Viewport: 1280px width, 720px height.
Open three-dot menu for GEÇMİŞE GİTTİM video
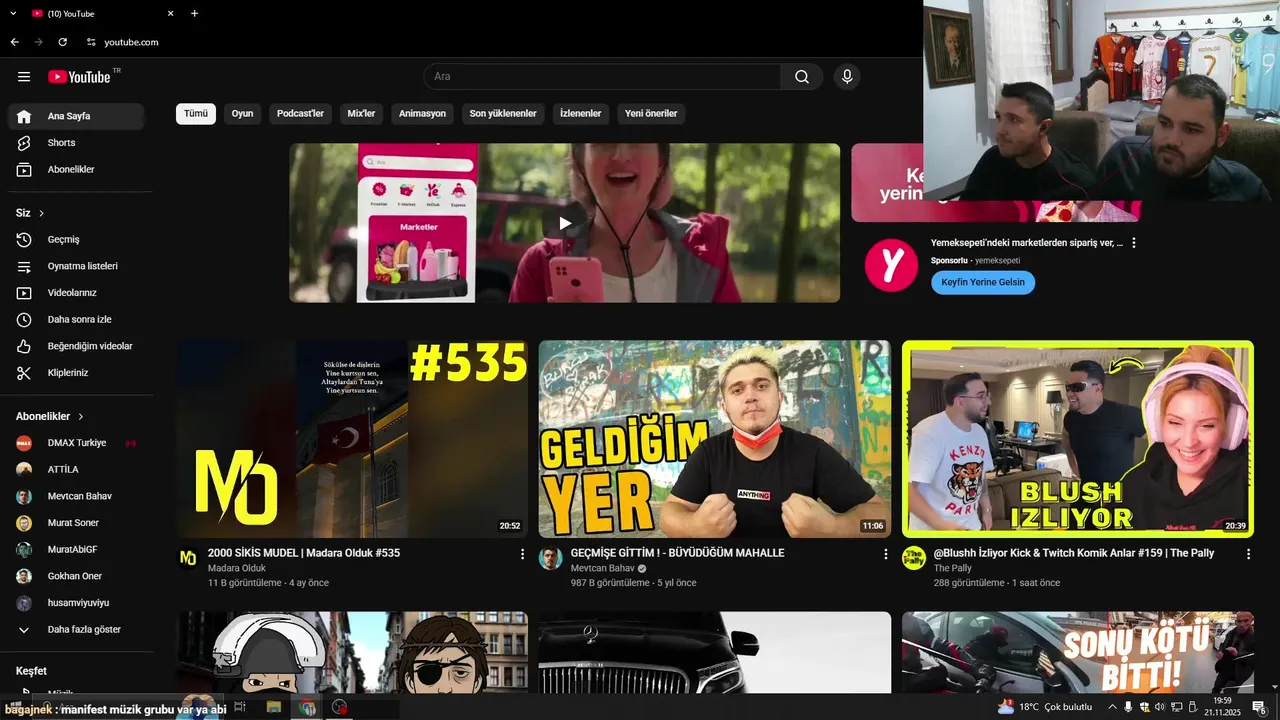pyautogui.click(x=885, y=553)
